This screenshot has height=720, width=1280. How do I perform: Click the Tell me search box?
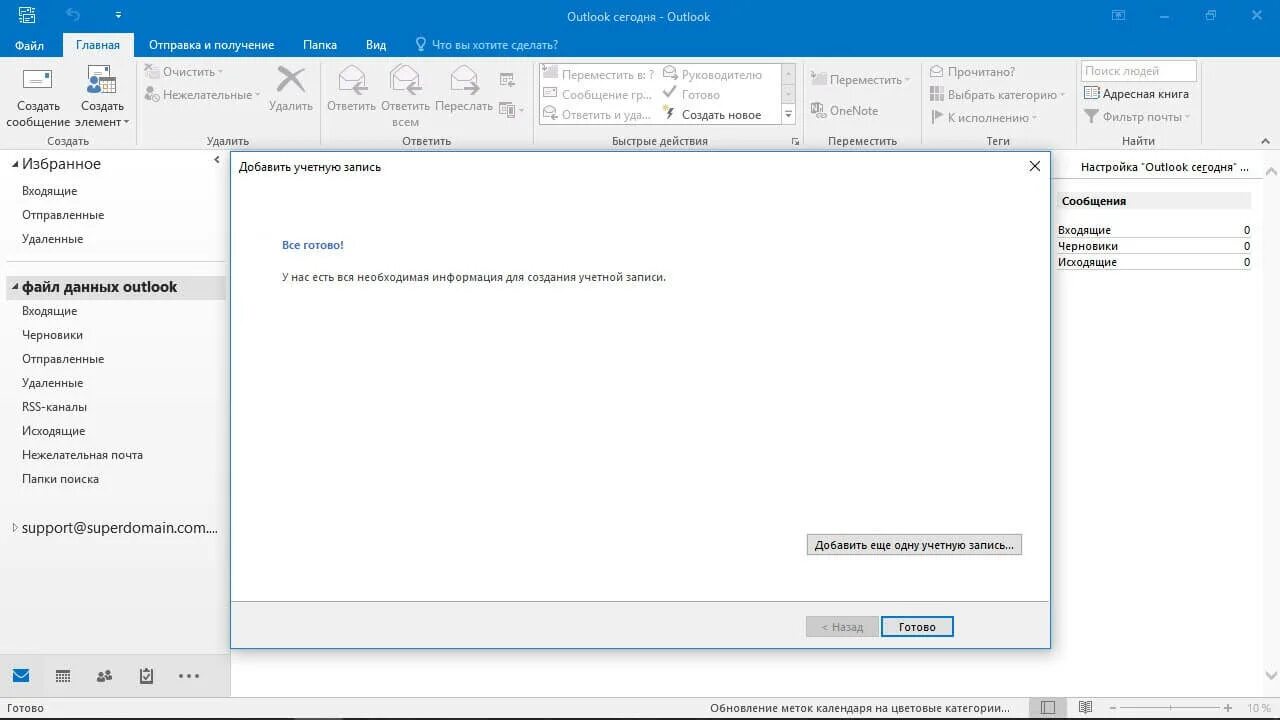pos(486,45)
